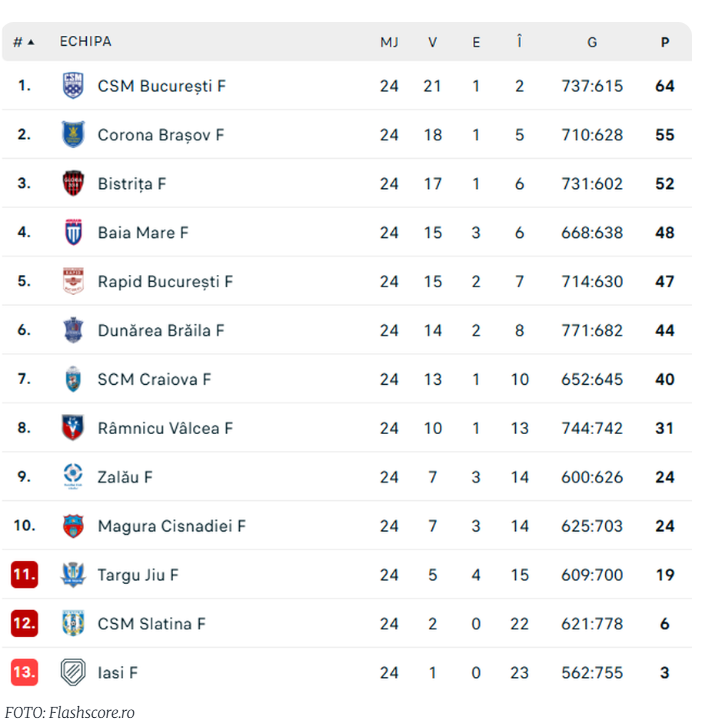726x728 pixels.
Task: Click the Iasi F placeholder shield icon
Action: click(73, 672)
